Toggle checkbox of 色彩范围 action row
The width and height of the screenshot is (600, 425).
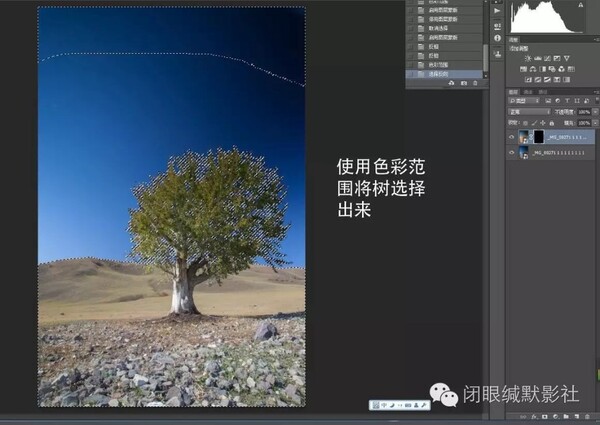click(x=410, y=65)
